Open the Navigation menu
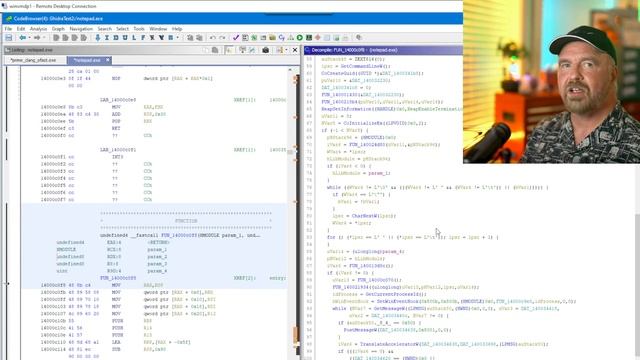Image resolution: width=640 pixels, height=360 pixels. (x=81, y=29)
